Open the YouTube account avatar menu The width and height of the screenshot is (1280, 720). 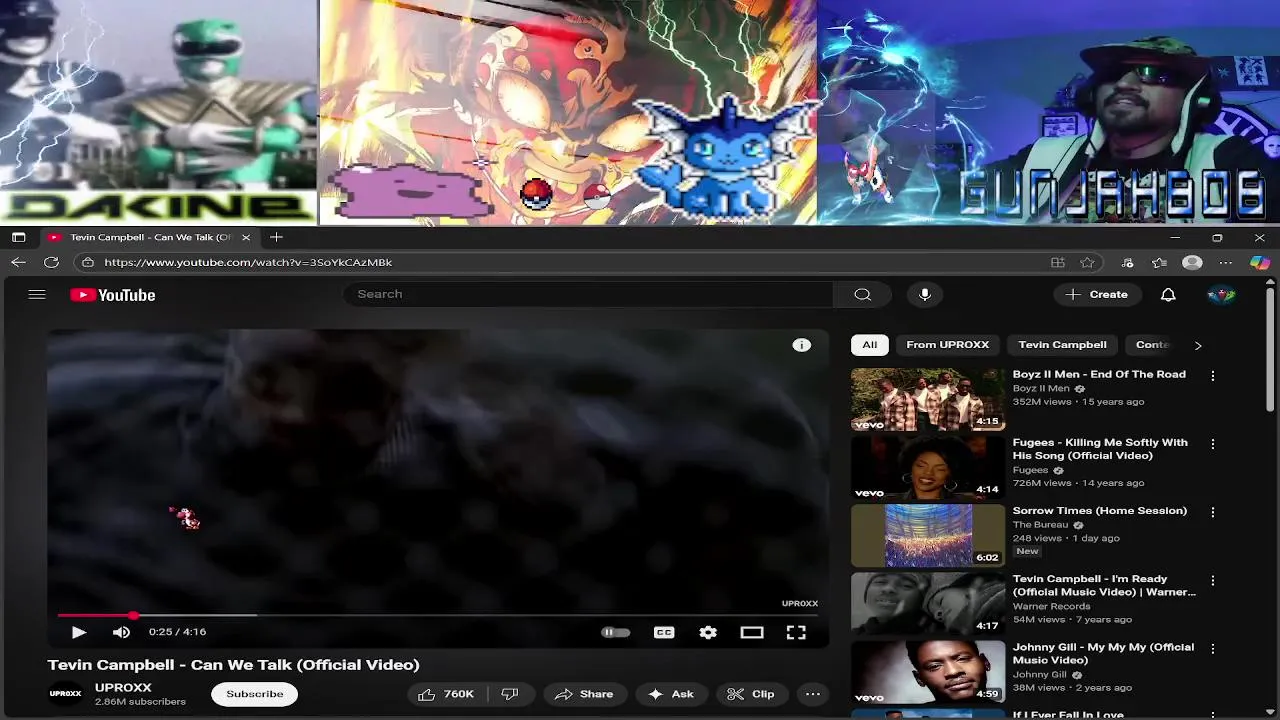pos(1221,295)
